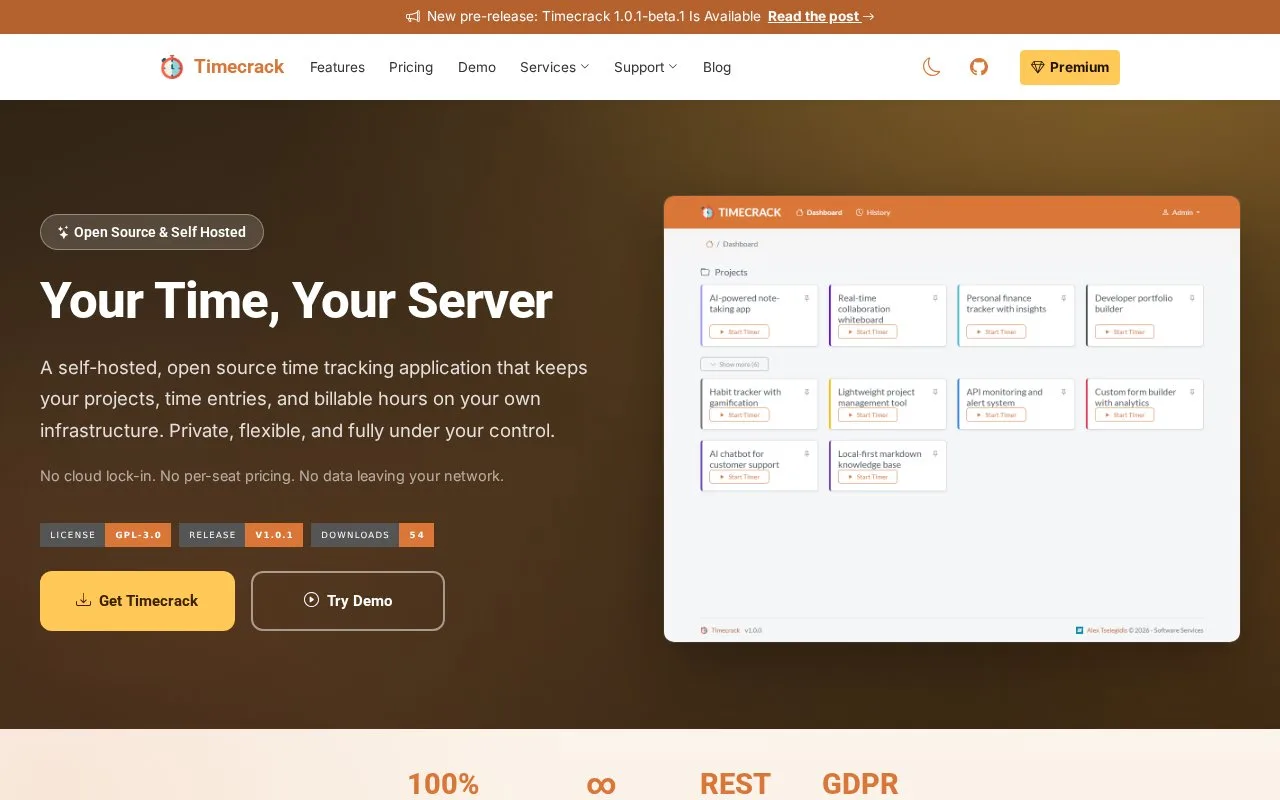Click the 'No cloud lock-in' tagline text
This screenshot has height=800, width=1280.
(x=272, y=476)
